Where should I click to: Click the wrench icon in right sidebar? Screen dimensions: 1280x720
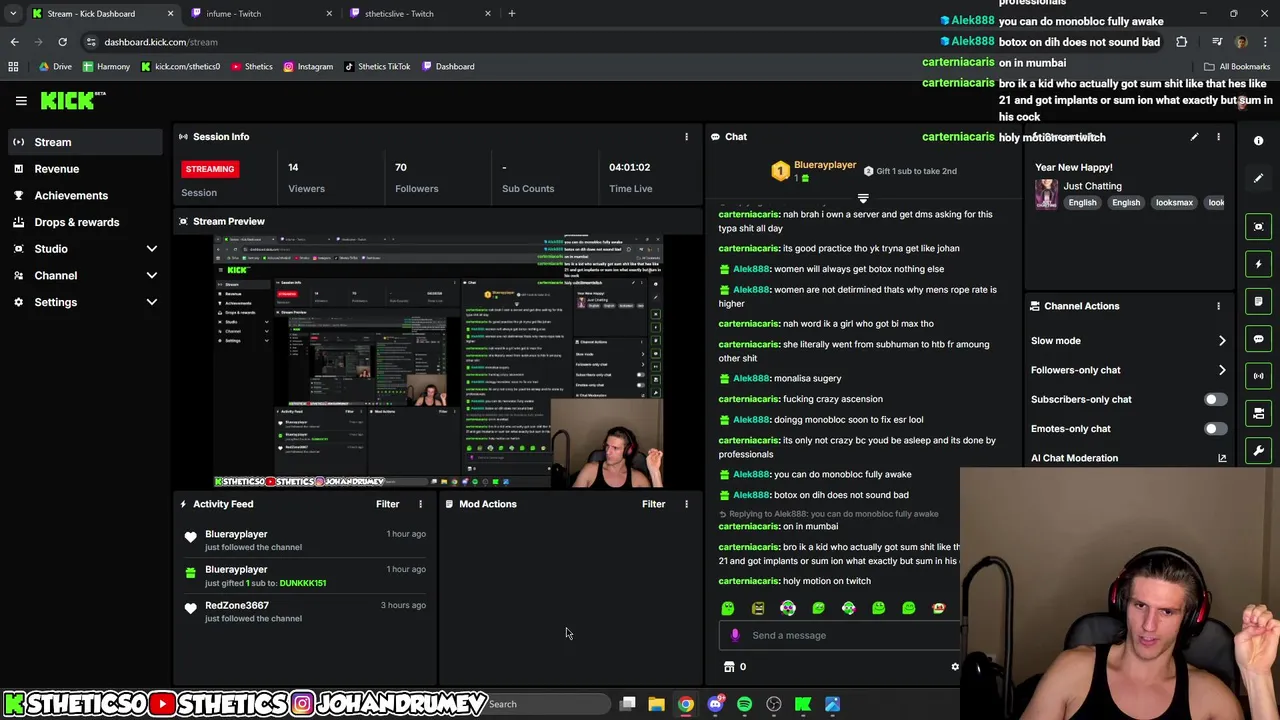[1259, 451]
